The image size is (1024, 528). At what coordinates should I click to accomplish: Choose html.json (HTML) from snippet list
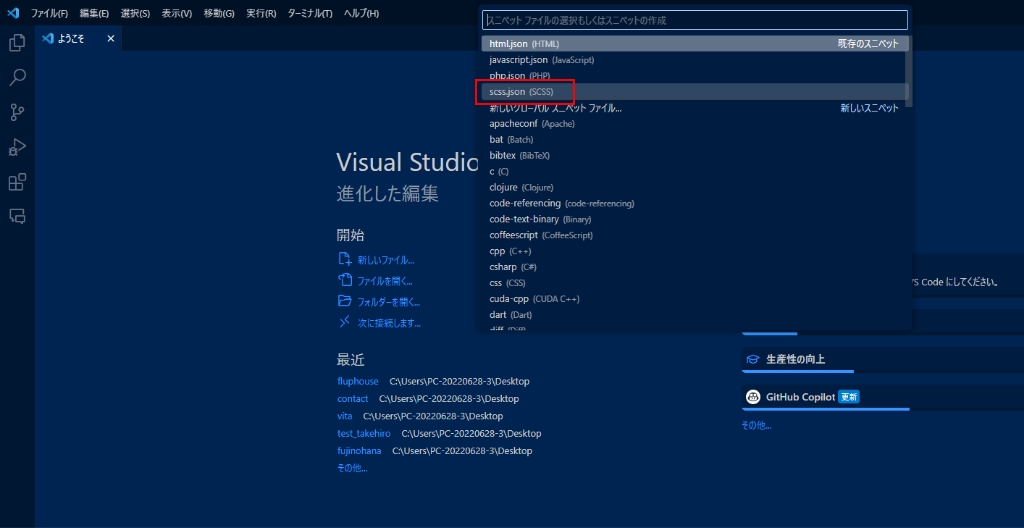click(522, 44)
